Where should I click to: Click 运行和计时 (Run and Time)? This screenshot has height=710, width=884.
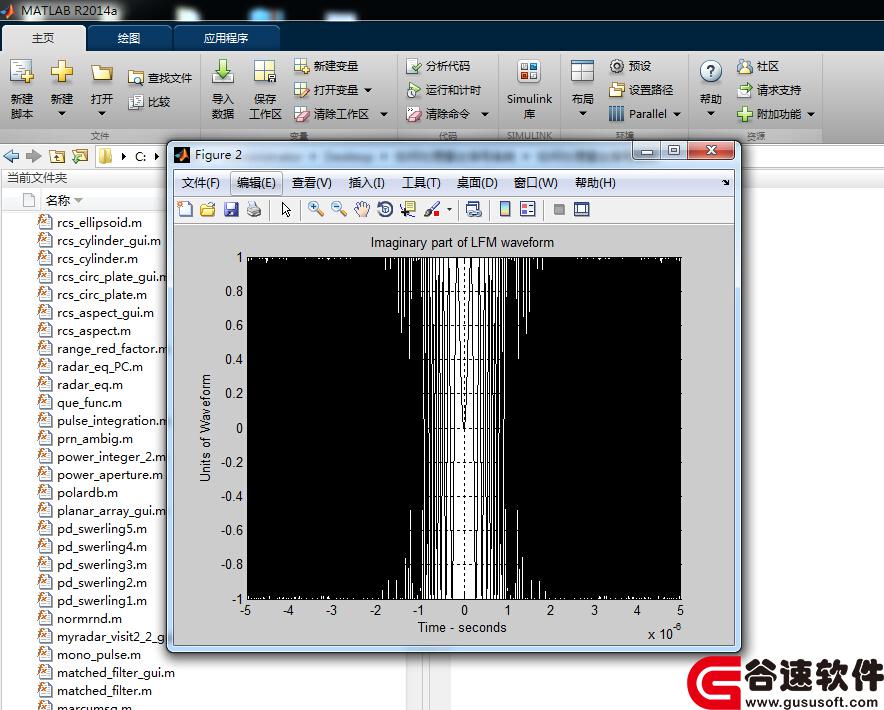[444, 90]
